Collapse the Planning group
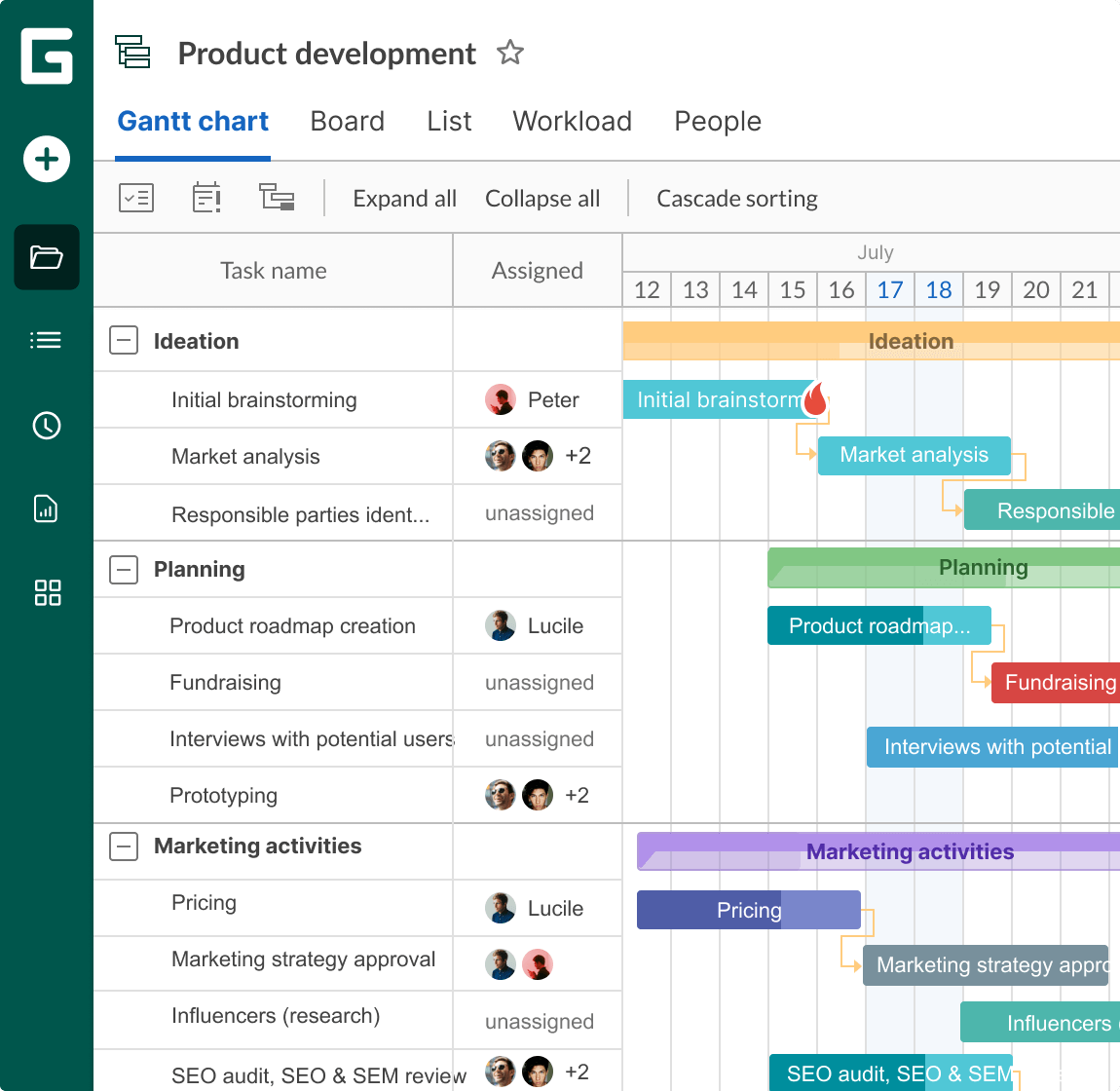 124,569
